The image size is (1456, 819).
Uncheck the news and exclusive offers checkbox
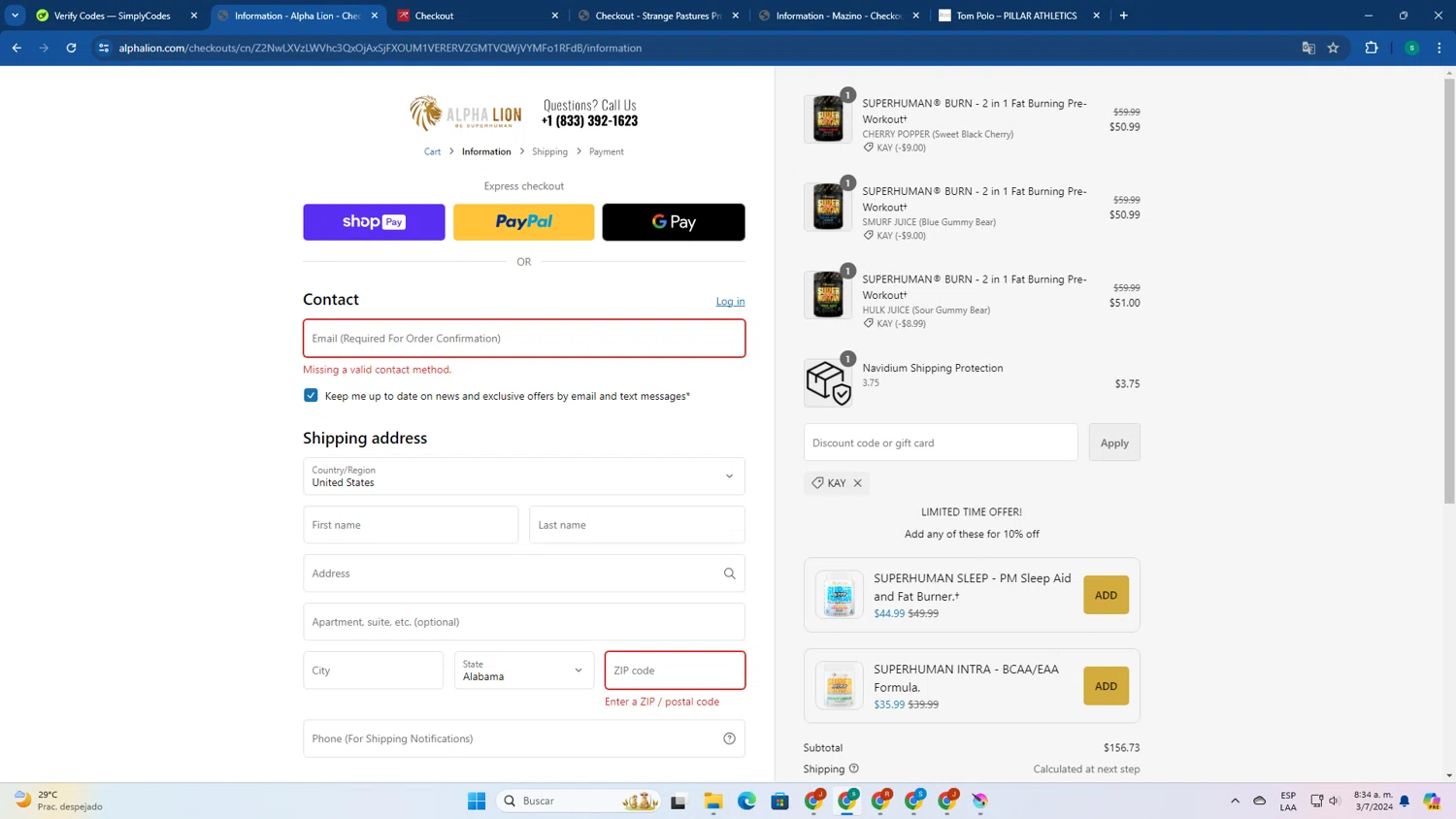pos(311,396)
